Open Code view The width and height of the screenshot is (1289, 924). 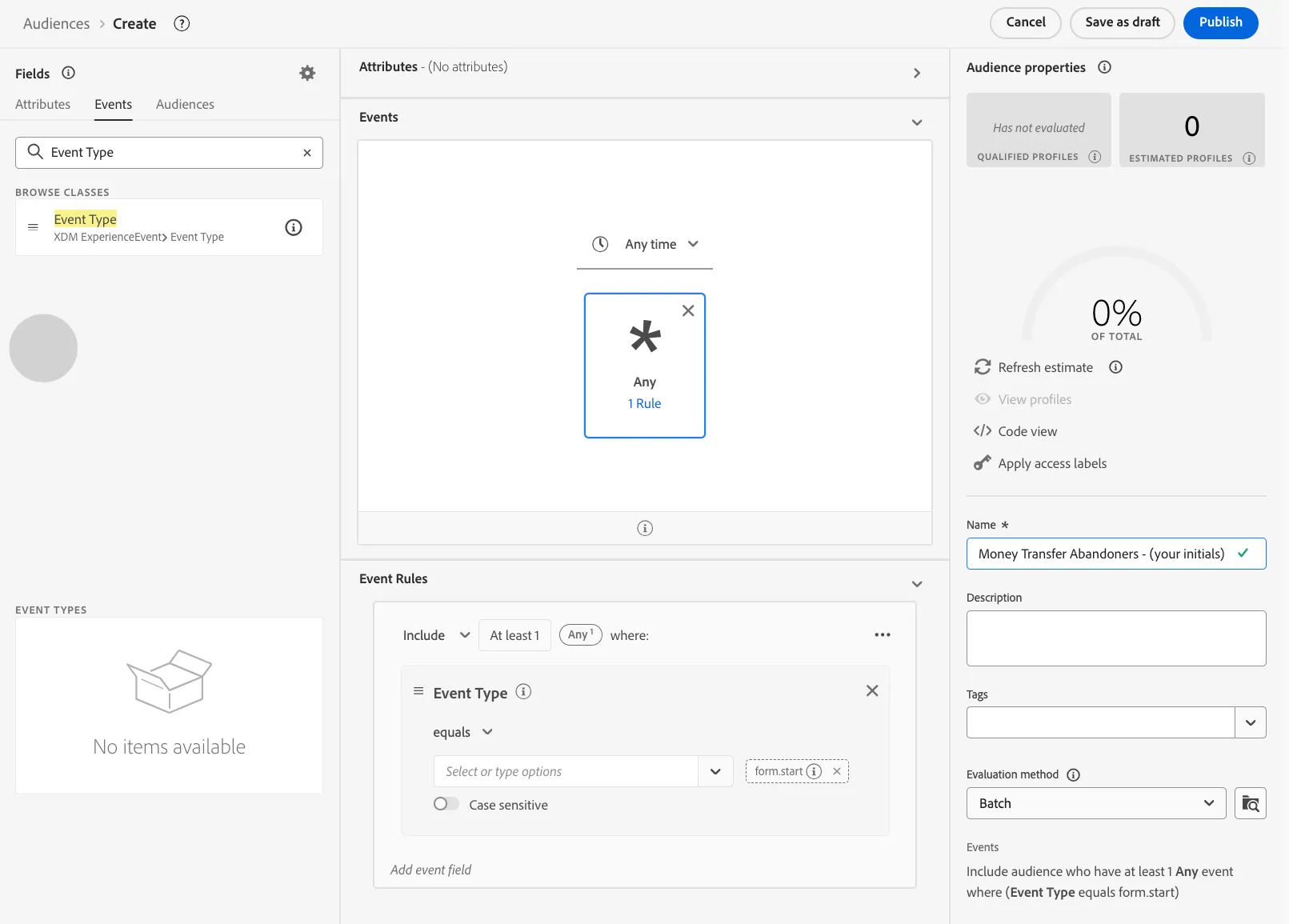[1015, 431]
